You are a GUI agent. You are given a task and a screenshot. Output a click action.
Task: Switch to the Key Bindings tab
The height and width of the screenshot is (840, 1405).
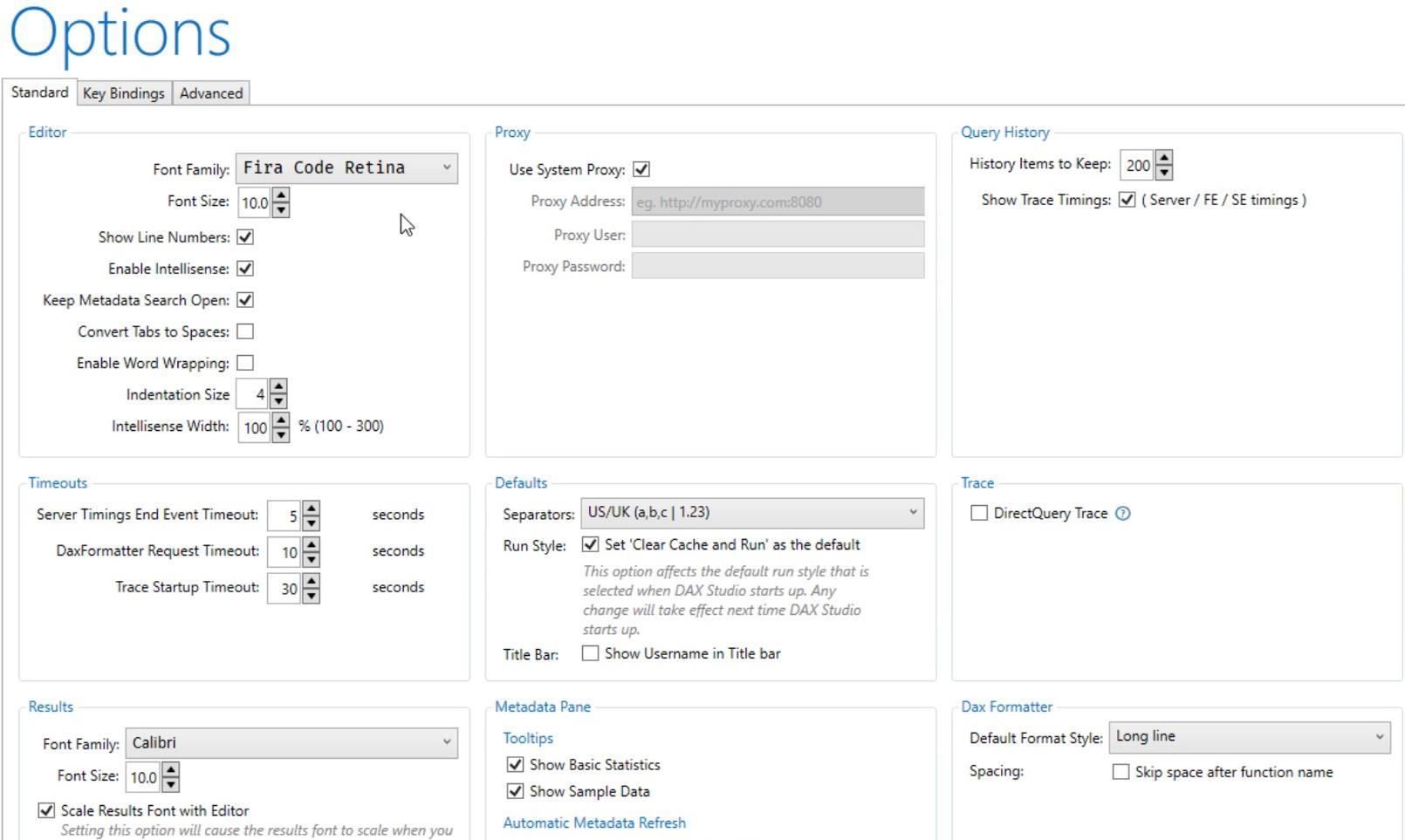124,93
